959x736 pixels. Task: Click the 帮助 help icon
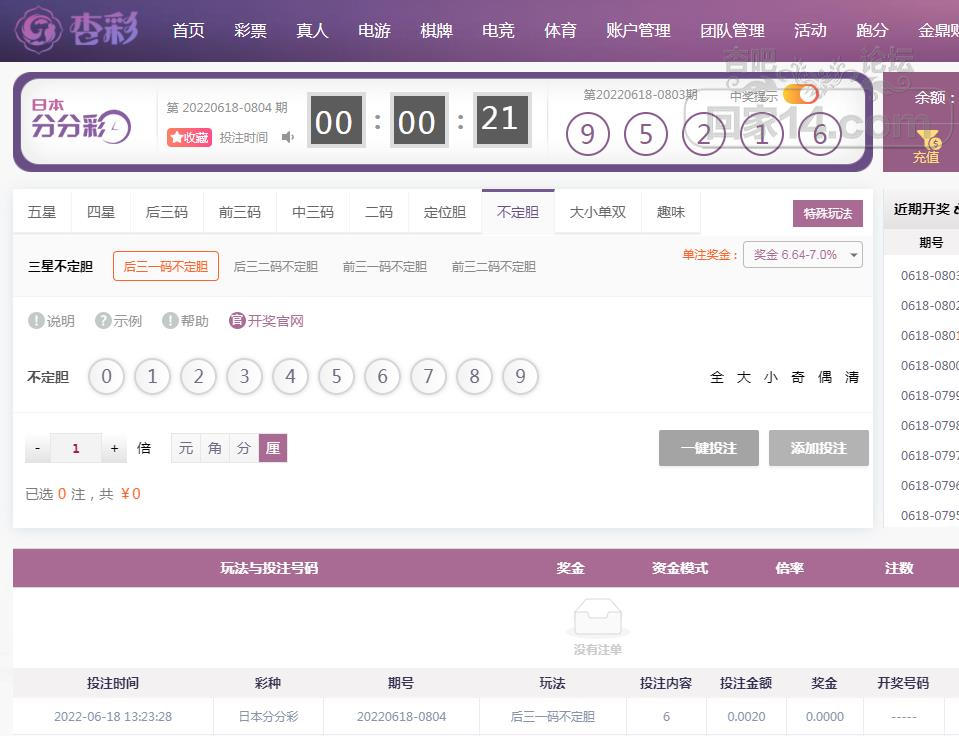coord(170,321)
